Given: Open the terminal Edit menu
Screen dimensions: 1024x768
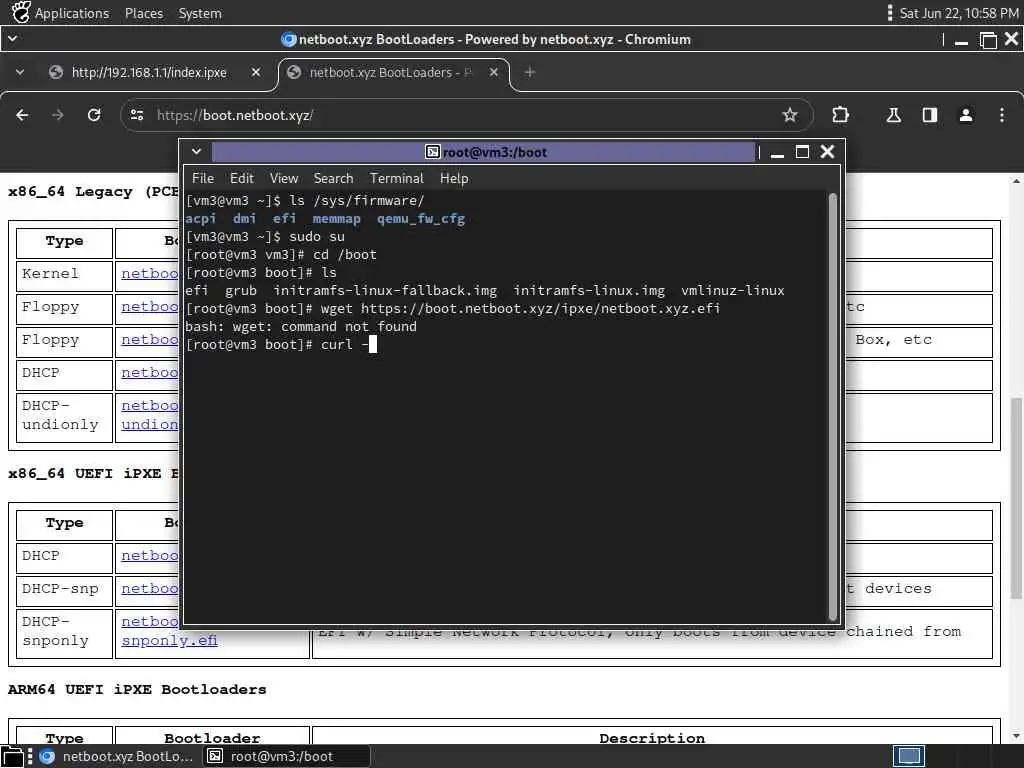Looking at the screenshot, I should [241, 178].
